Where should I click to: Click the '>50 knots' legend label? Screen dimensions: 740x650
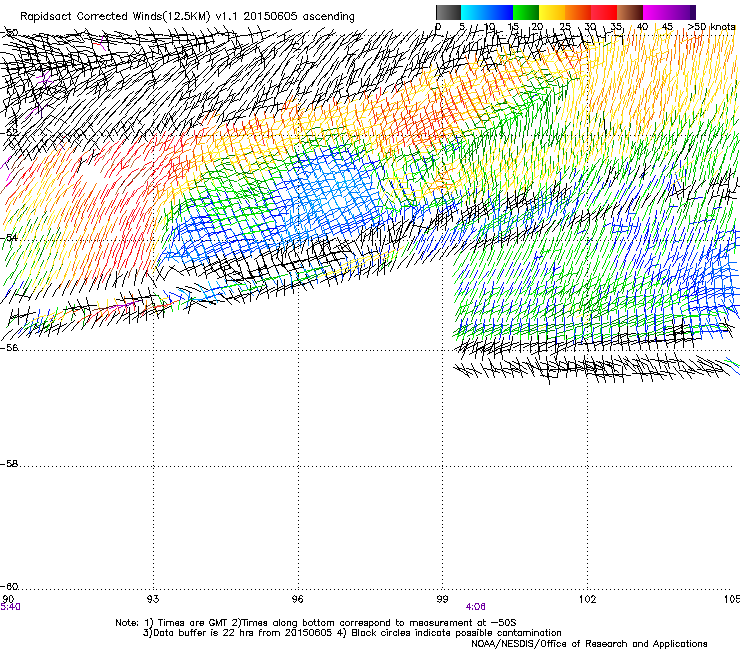tap(711, 27)
